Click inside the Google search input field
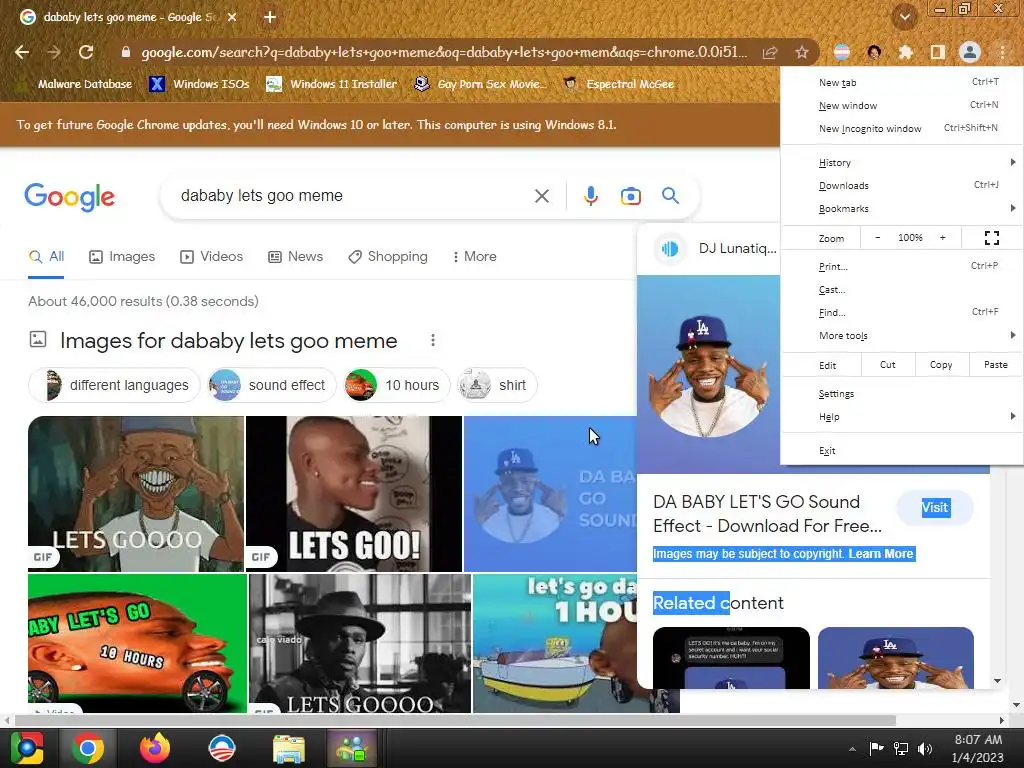The image size is (1024, 768). pyautogui.click(x=353, y=196)
